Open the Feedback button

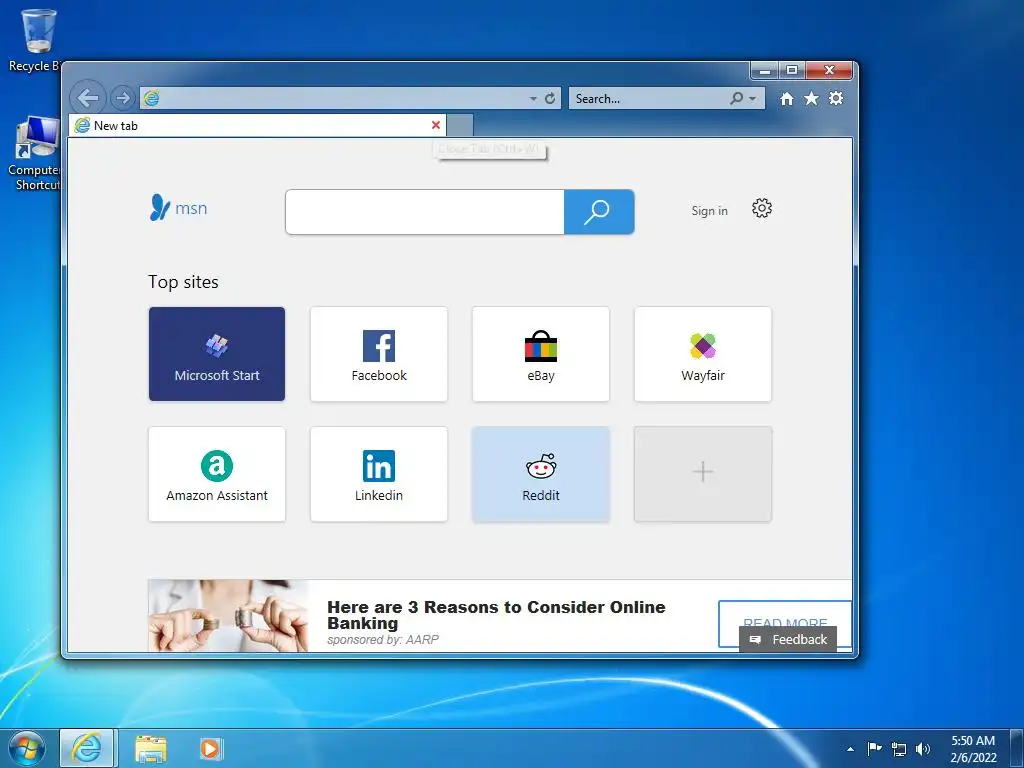pos(788,639)
